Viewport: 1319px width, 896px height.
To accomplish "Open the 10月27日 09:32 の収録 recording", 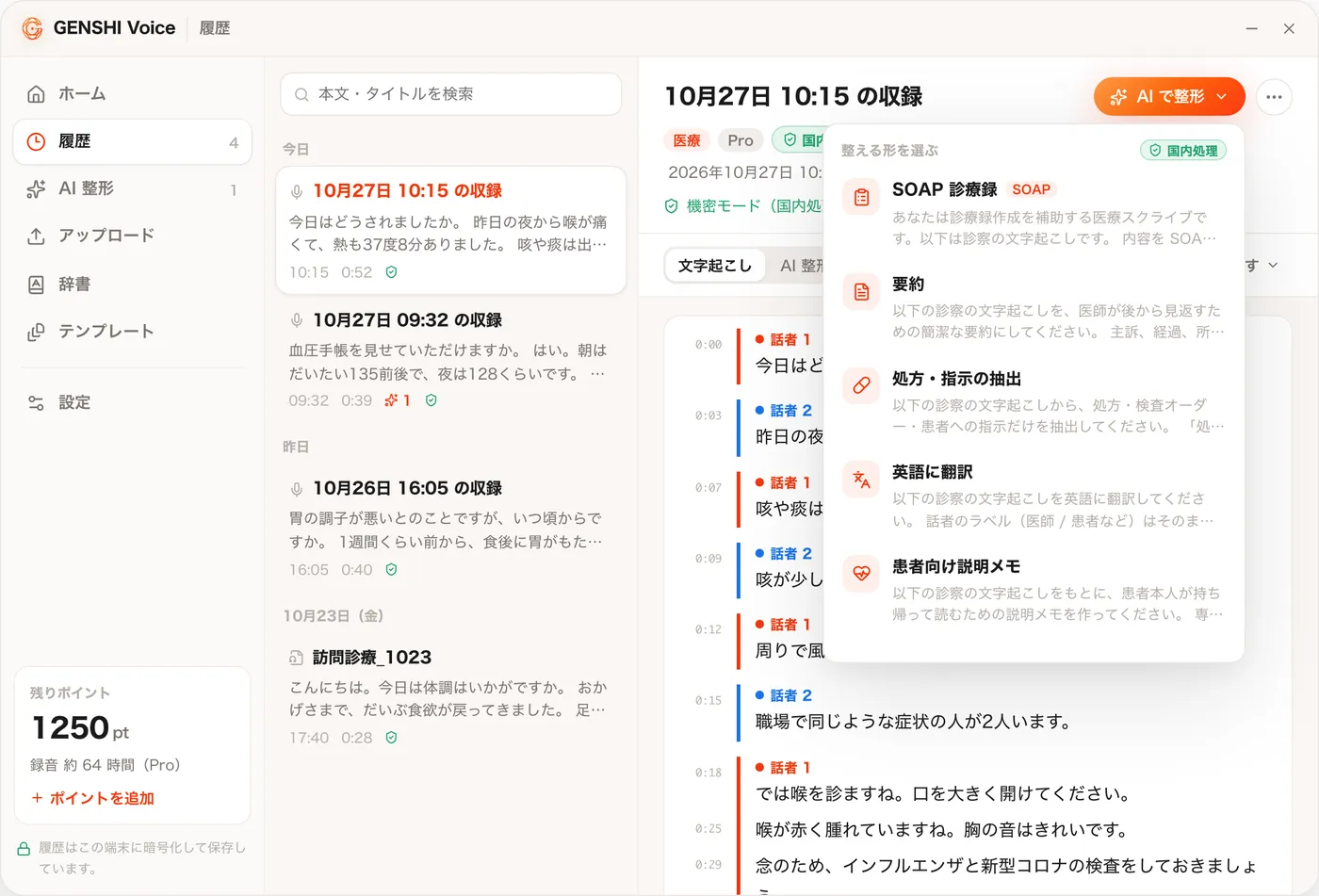I will tap(450, 360).
